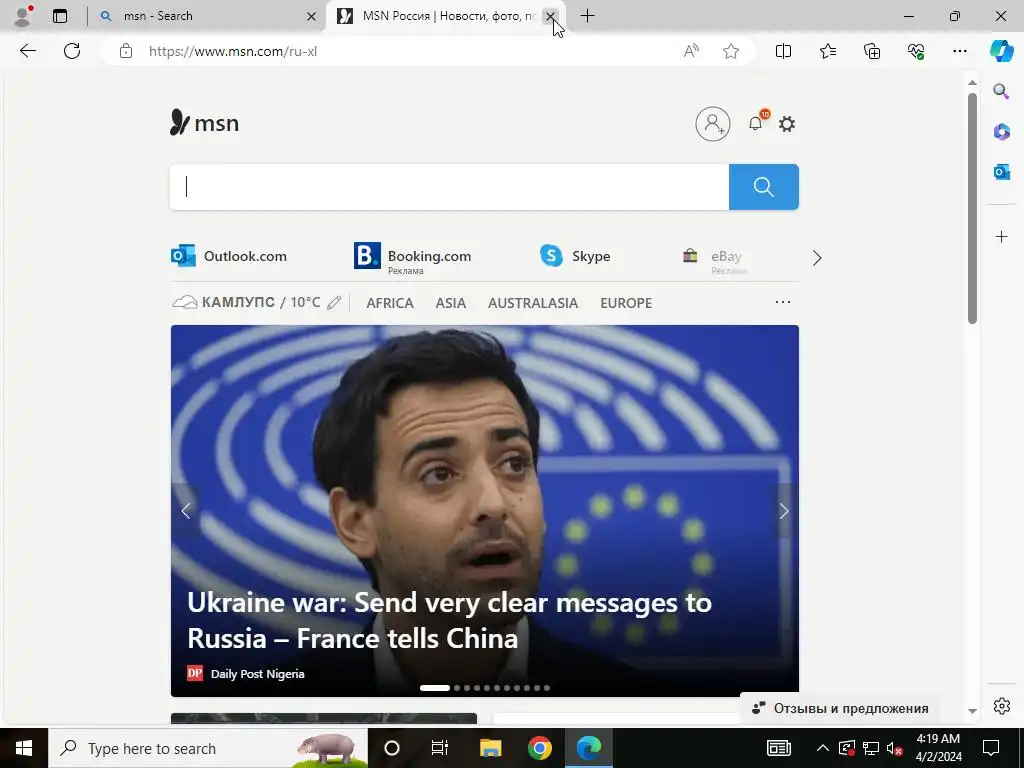Launch File Explorer from taskbar
Viewport: 1024px width, 768px height.
pos(490,748)
